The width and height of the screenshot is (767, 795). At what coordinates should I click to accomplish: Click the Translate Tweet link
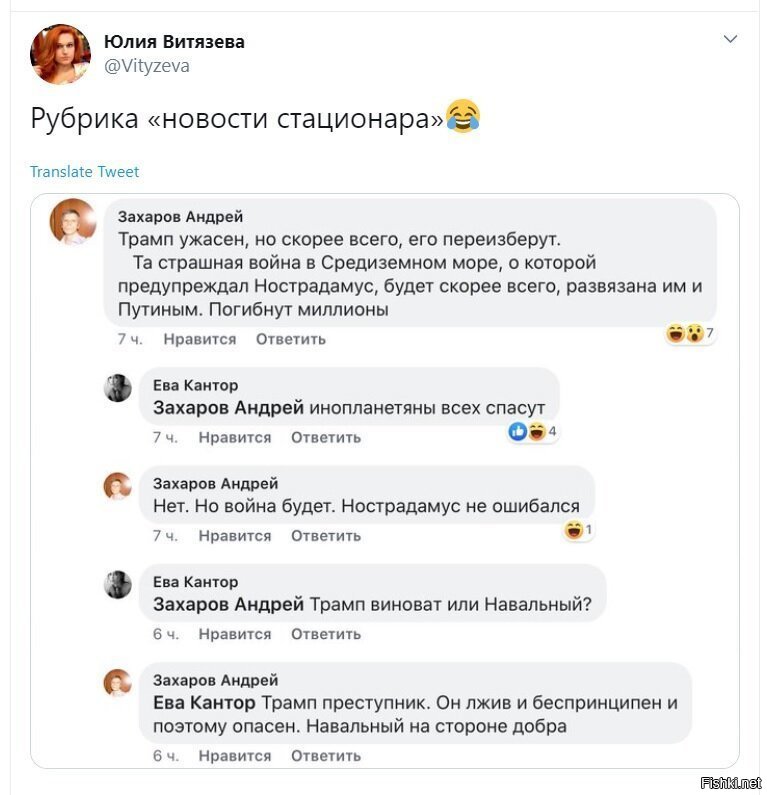[x=84, y=171]
